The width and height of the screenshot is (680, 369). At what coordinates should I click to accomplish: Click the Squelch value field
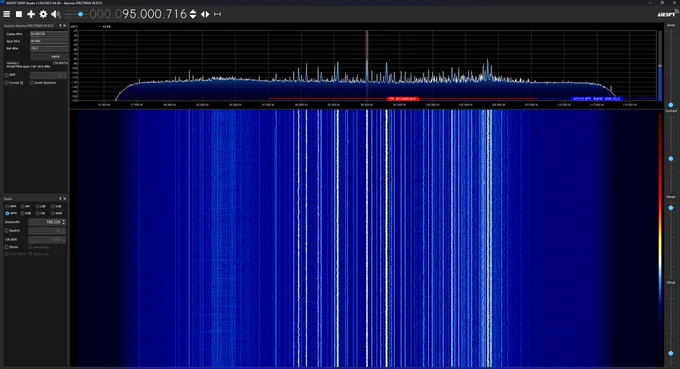[x=47, y=231]
